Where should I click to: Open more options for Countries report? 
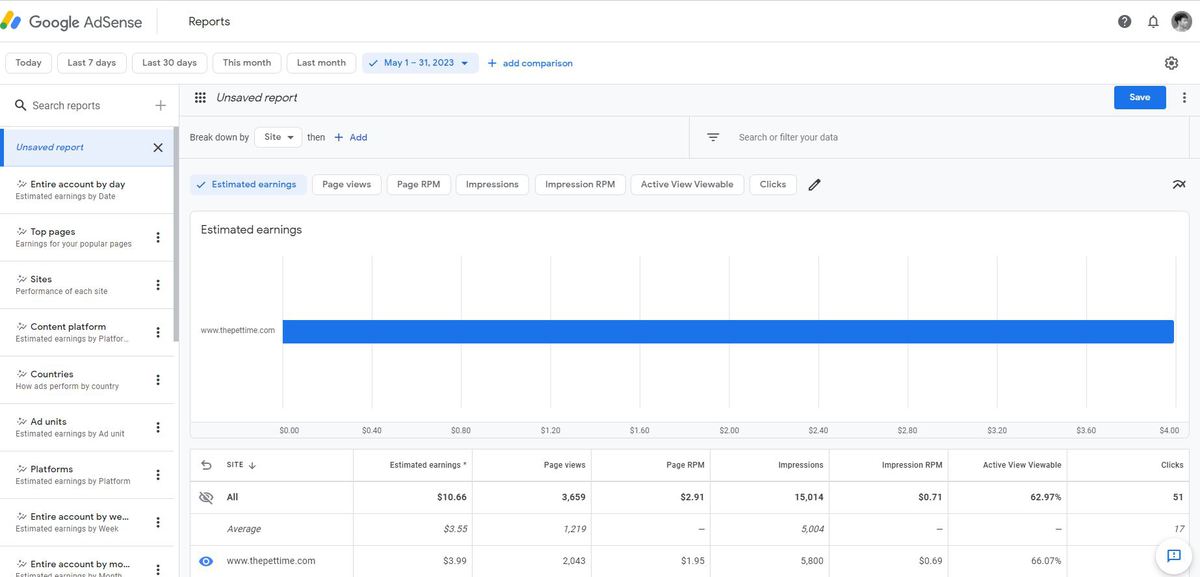point(157,380)
